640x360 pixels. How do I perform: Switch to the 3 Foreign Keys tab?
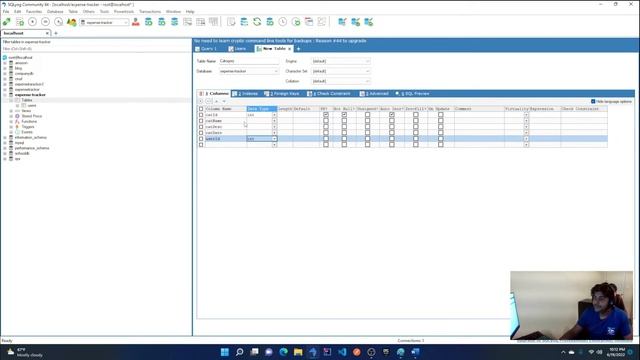282,93
